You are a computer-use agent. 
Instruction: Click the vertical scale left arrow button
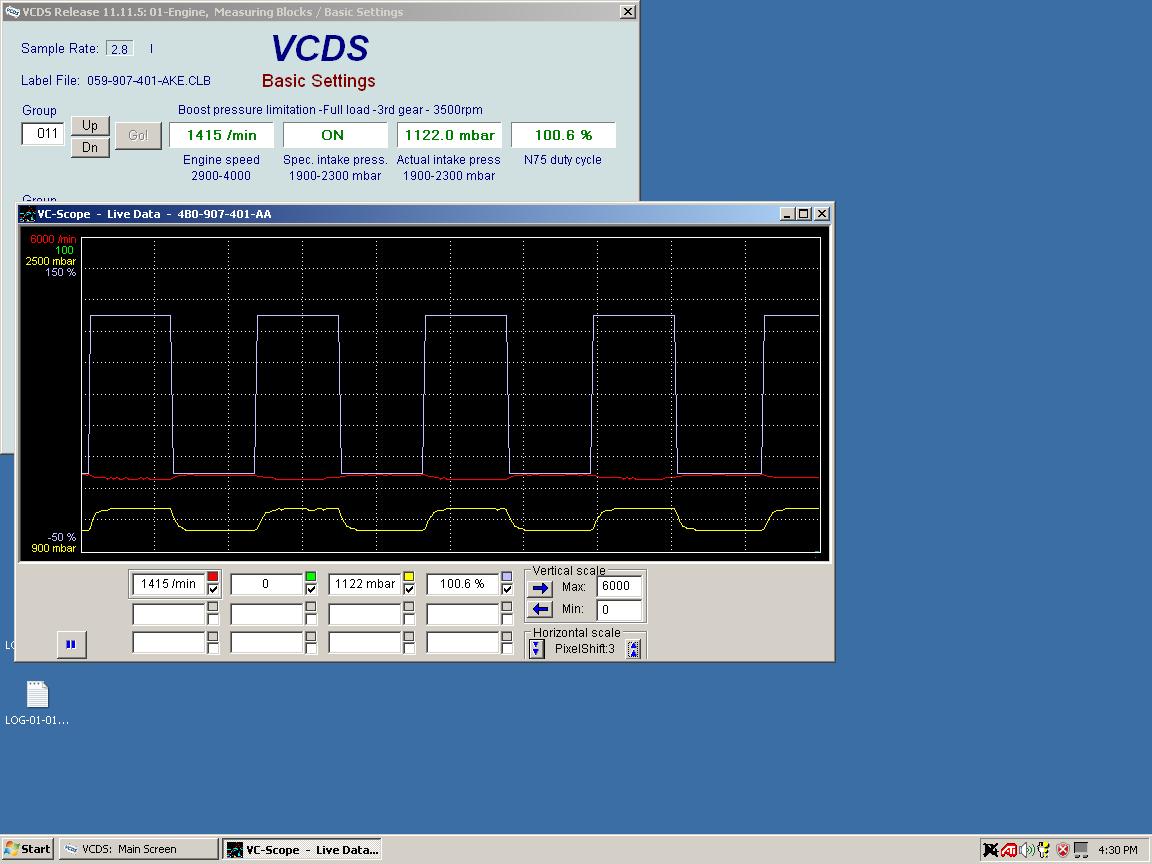(540, 609)
